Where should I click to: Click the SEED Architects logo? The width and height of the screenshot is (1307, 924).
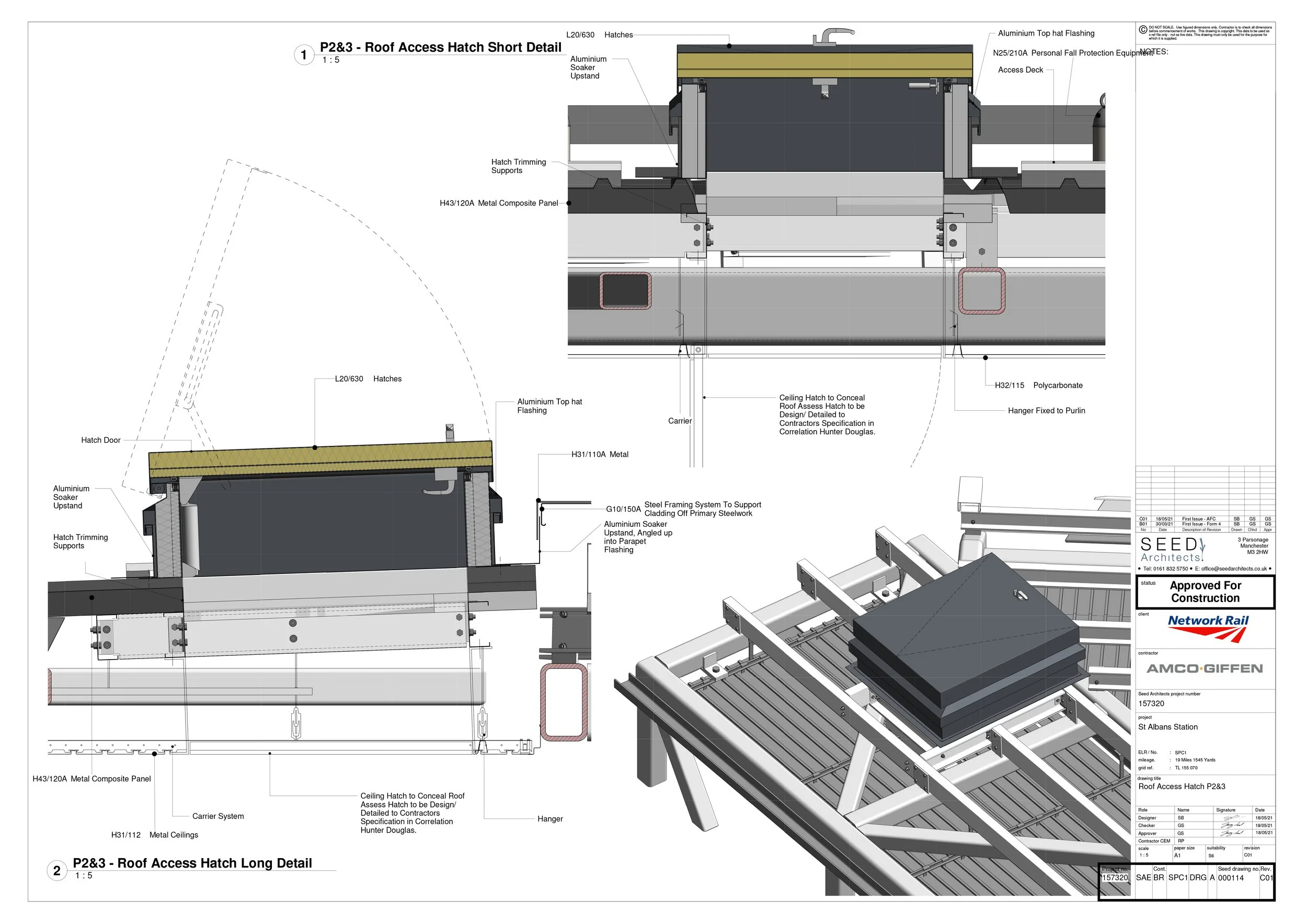click(1173, 550)
